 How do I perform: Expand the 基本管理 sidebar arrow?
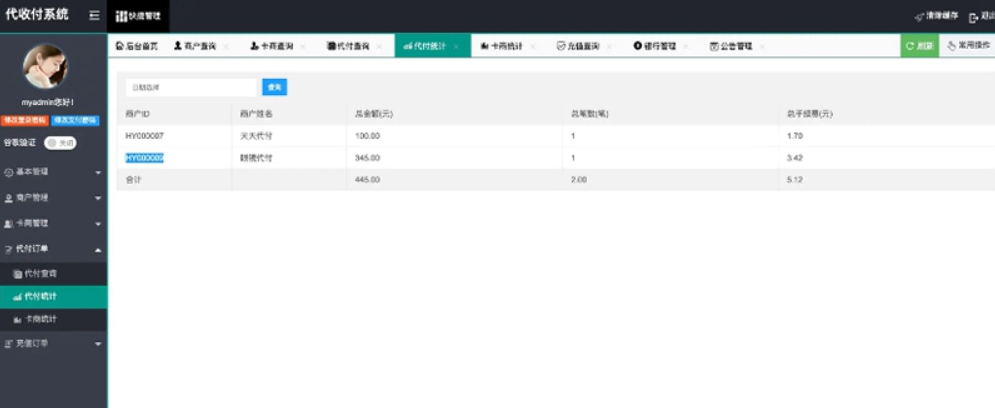click(x=98, y=173)
